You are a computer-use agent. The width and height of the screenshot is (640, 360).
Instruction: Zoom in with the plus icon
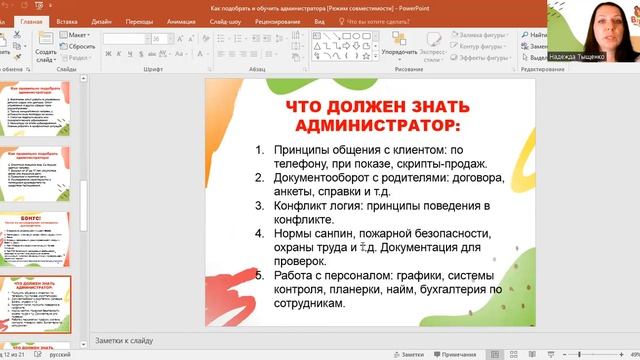click(621, 355)
